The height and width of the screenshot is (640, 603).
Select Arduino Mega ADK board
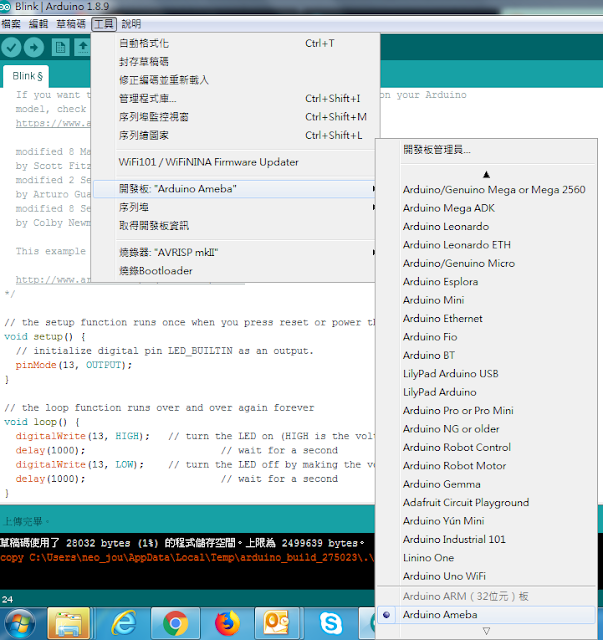[x=486, y=208]
